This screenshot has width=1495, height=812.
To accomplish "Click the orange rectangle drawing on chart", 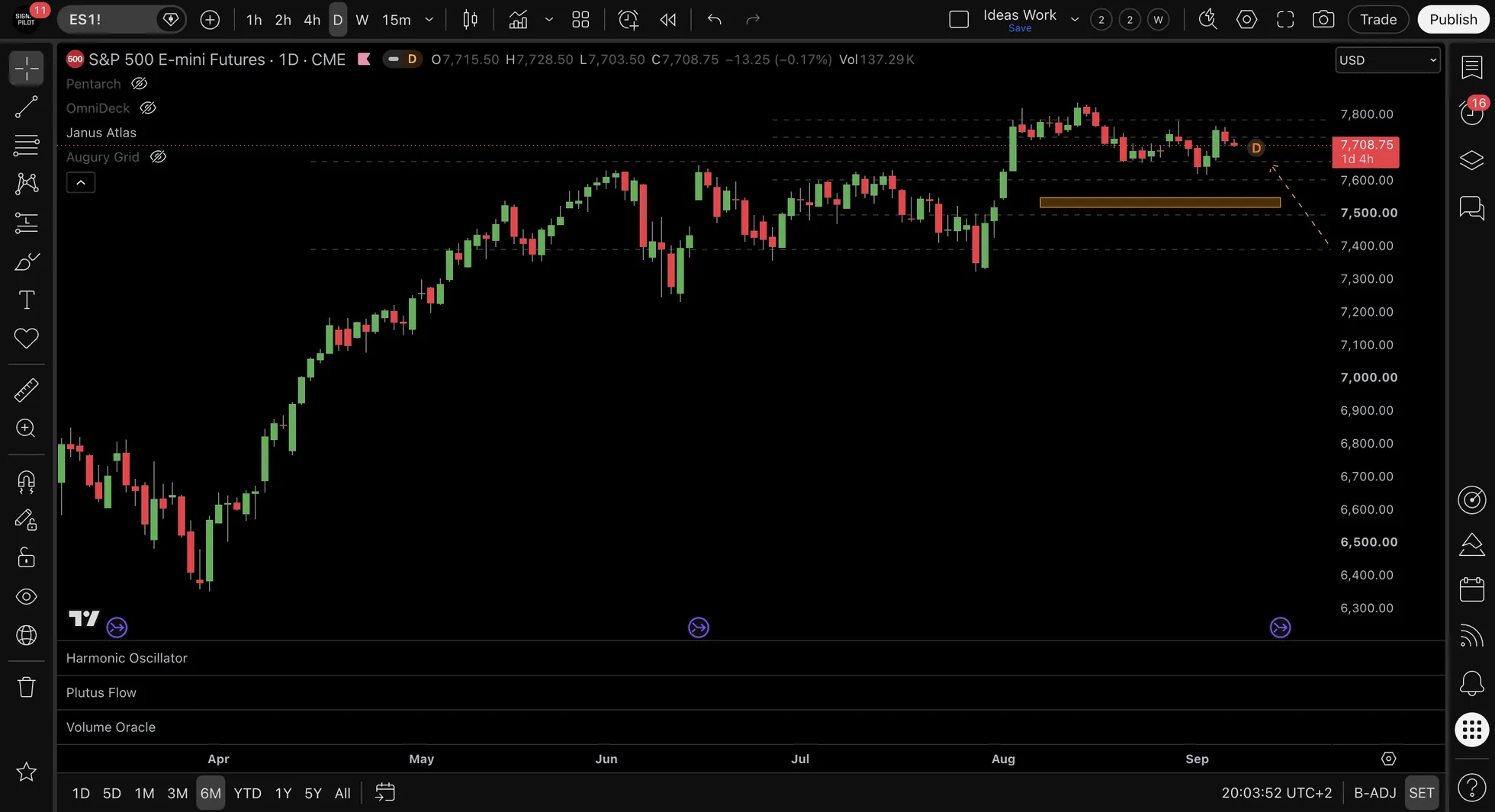I will 1159,203.
